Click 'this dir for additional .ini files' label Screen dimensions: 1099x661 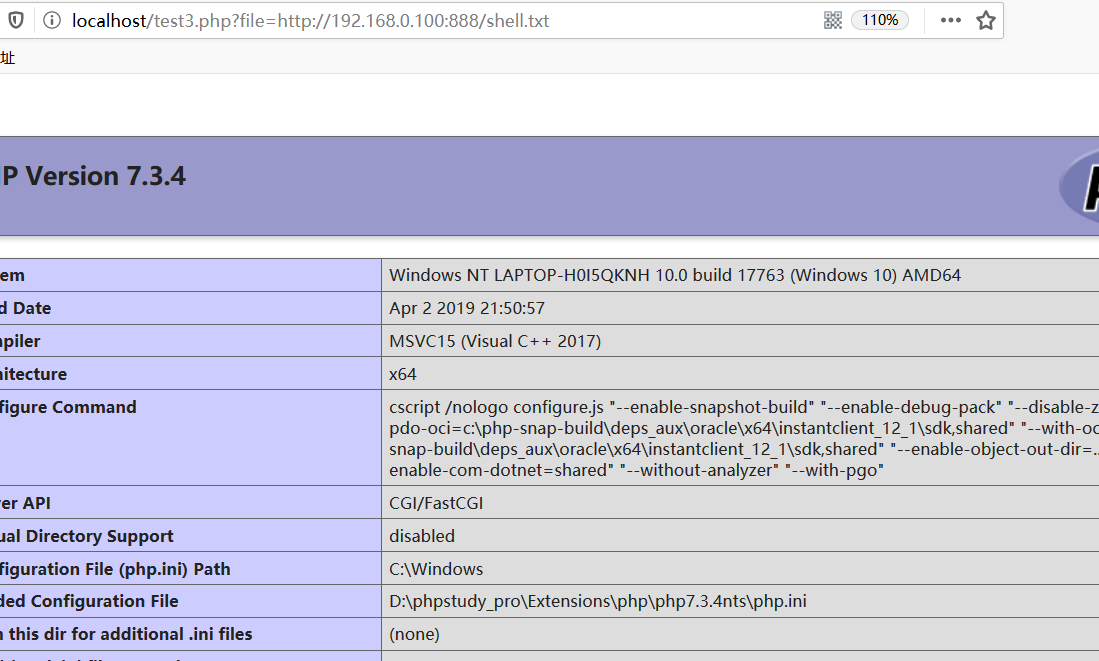pyautogui.click(x=126, y=634)
